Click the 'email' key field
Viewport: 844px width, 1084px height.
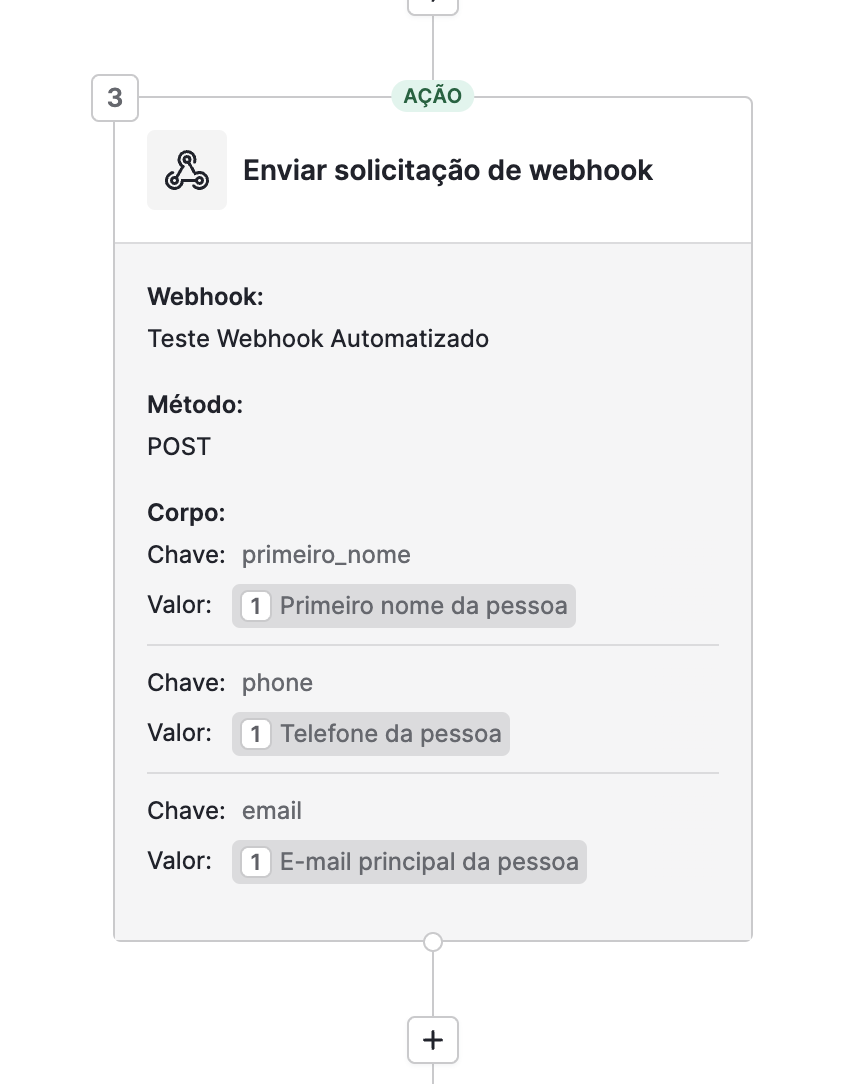tap(272, 811)
